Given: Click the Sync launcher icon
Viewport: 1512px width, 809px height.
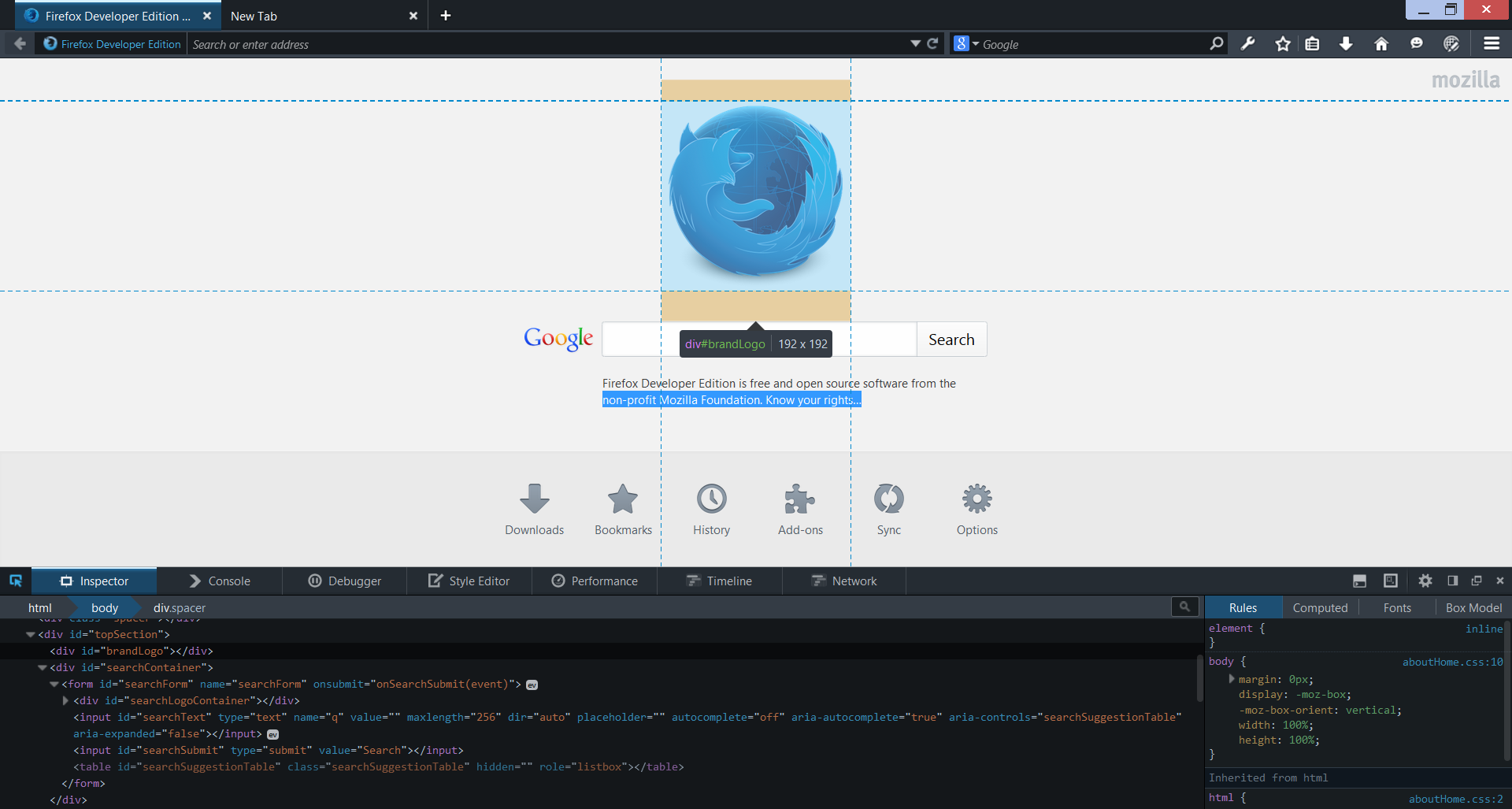Looking at the screenshot, I should point(889,499).
